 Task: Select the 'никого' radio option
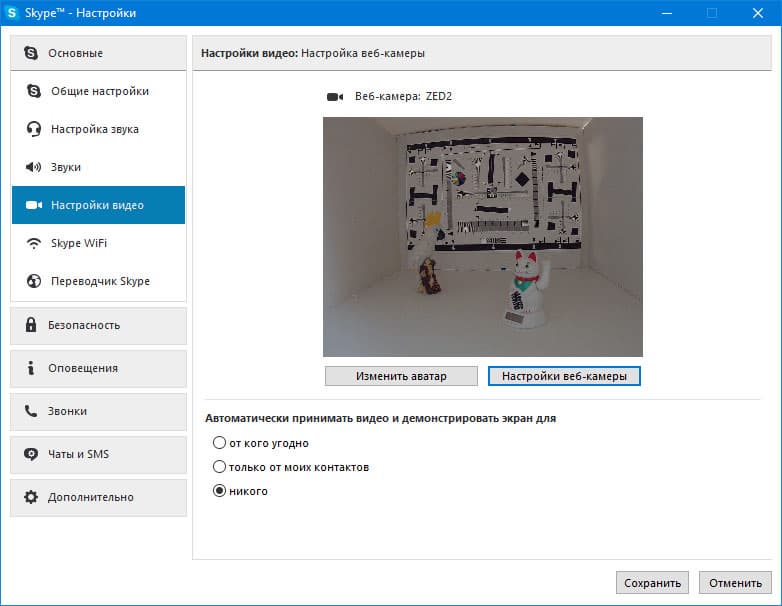tap(219, 491)
